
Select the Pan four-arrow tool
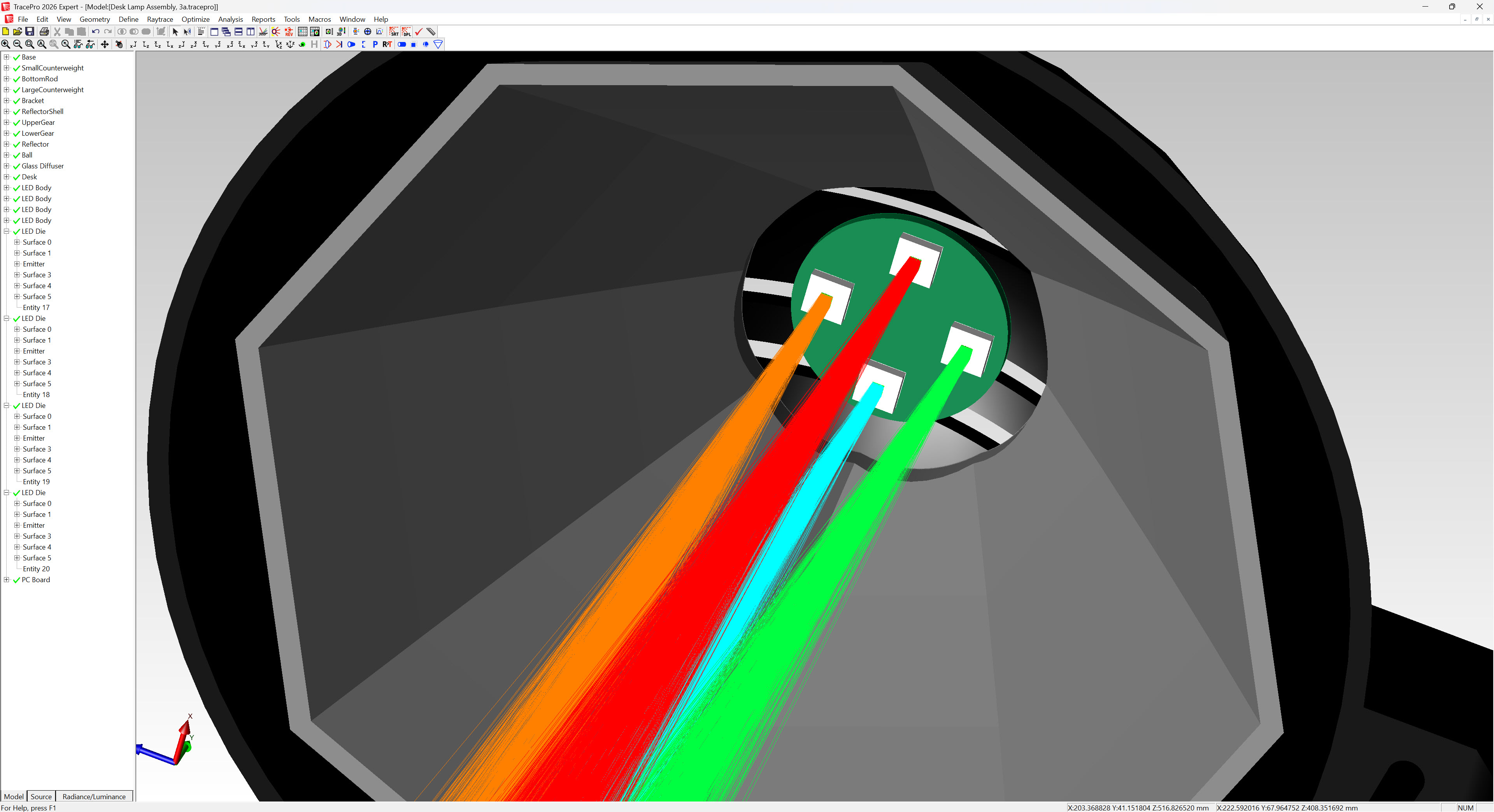click(105, 44)
